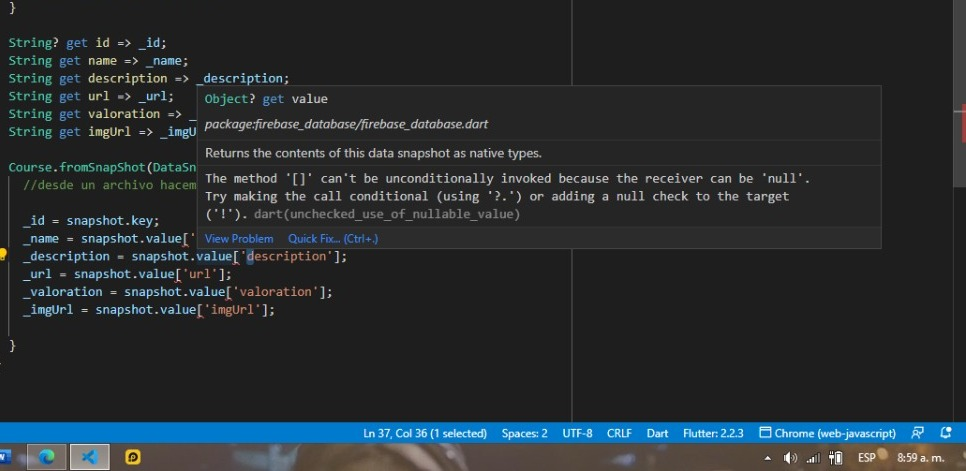Check the battery status icon in the system tray
Screen dimensions: 966x471
[x=836, y=458]
